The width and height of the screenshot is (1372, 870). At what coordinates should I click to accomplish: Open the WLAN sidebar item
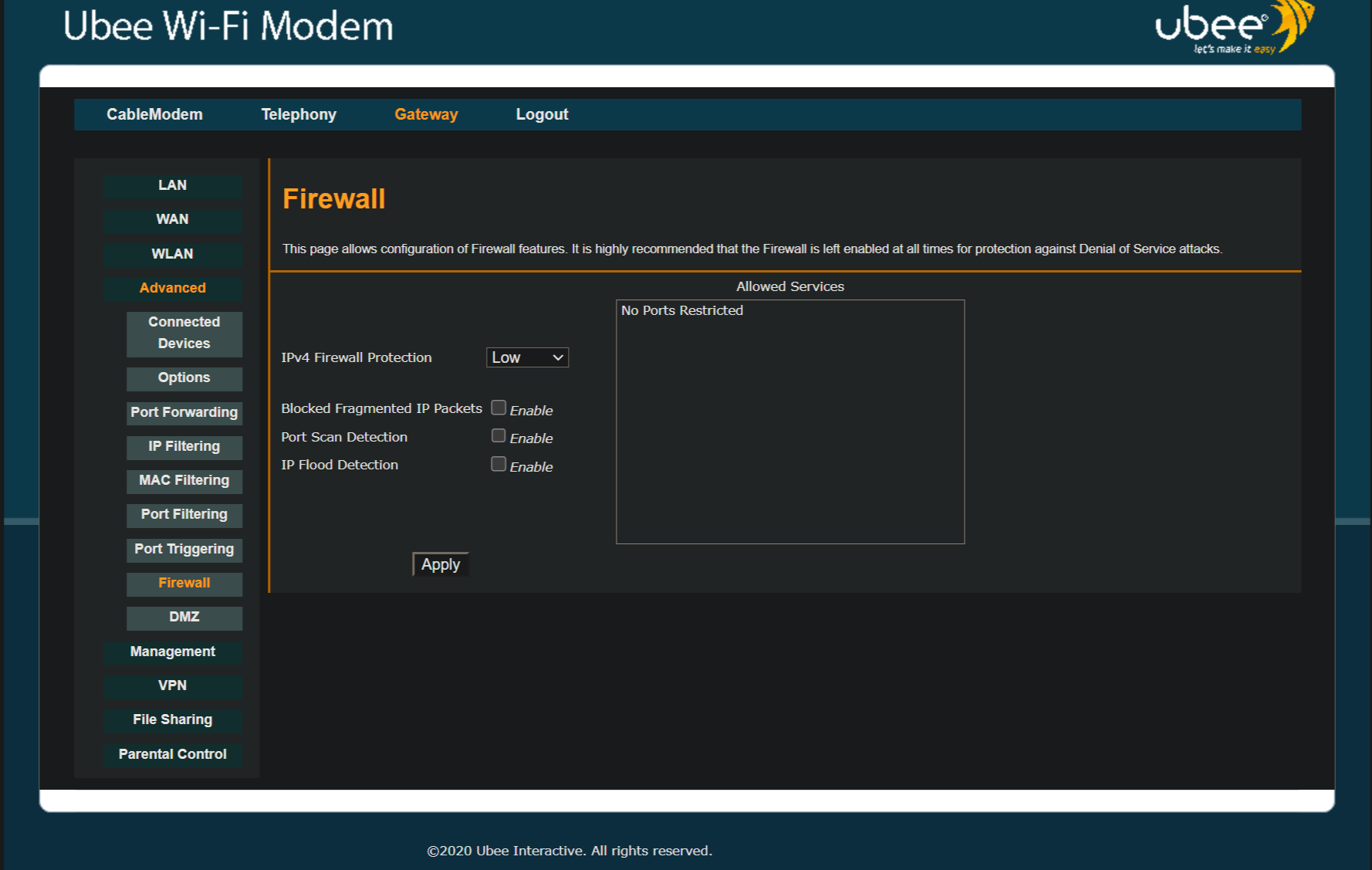173,254
